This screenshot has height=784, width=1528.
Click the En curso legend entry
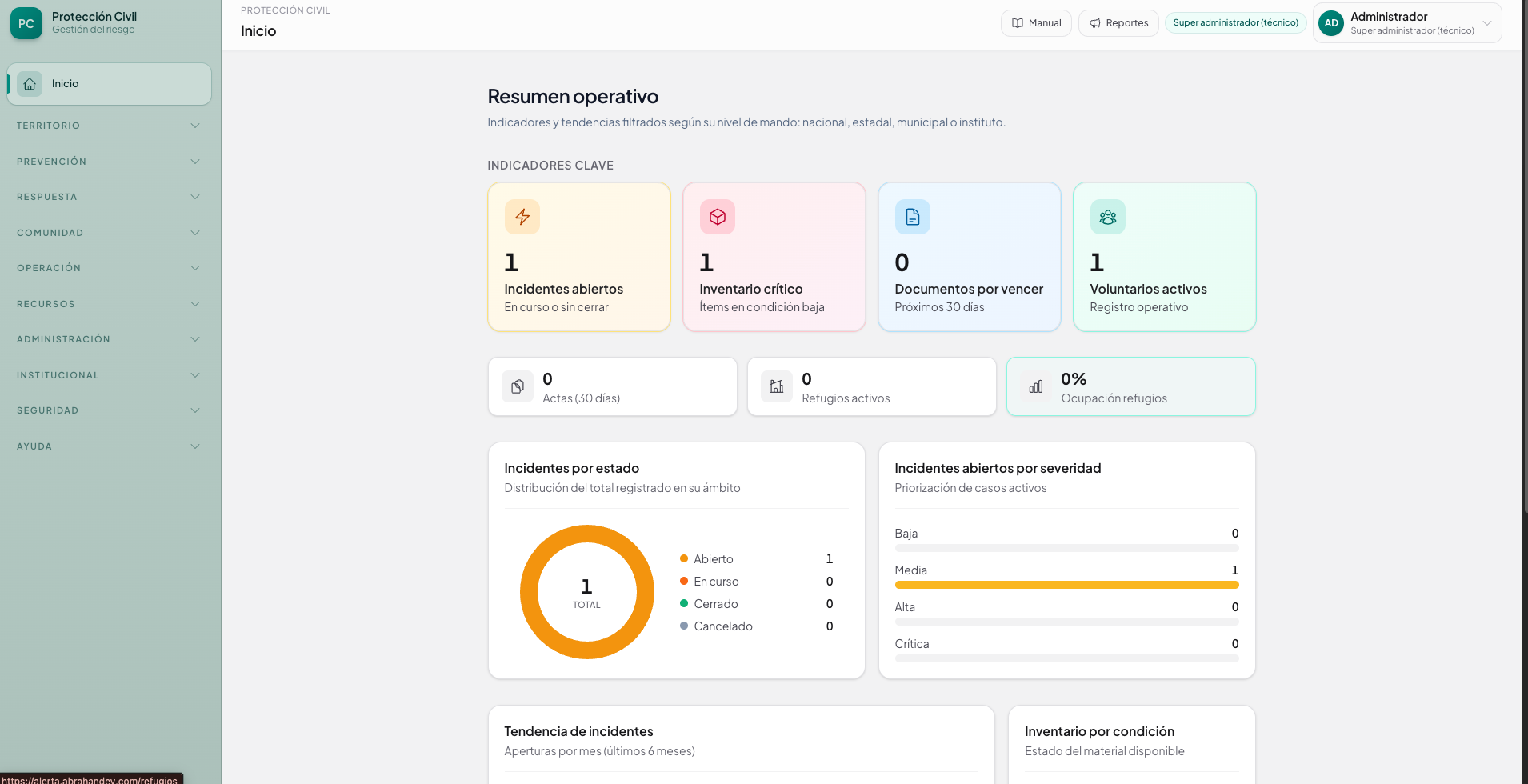point(756,582)
